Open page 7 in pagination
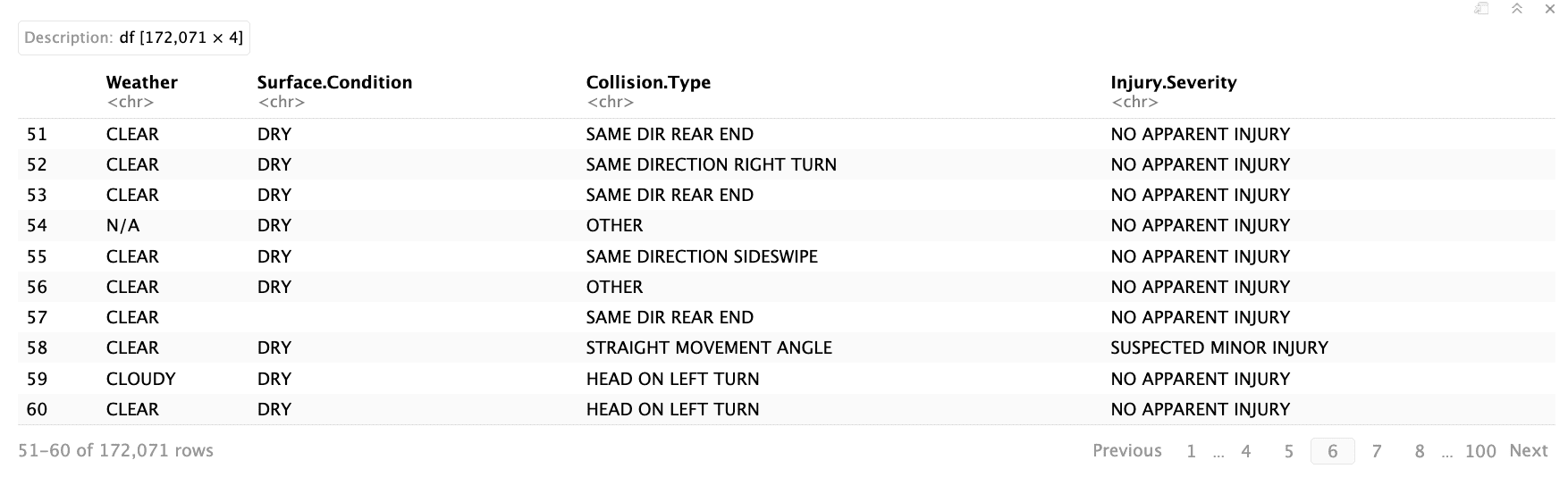1568x477 pixels. [x=1377, y=451]
